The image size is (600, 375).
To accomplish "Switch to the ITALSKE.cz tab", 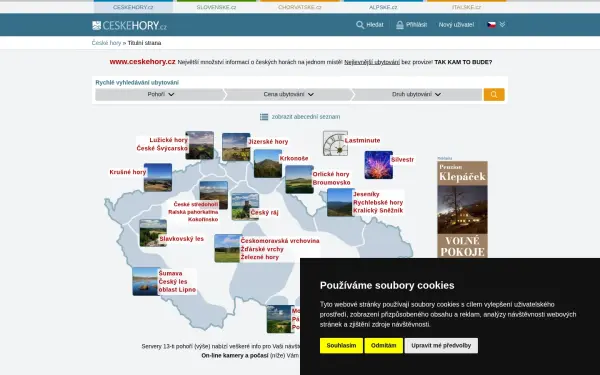I will (466, 7).
